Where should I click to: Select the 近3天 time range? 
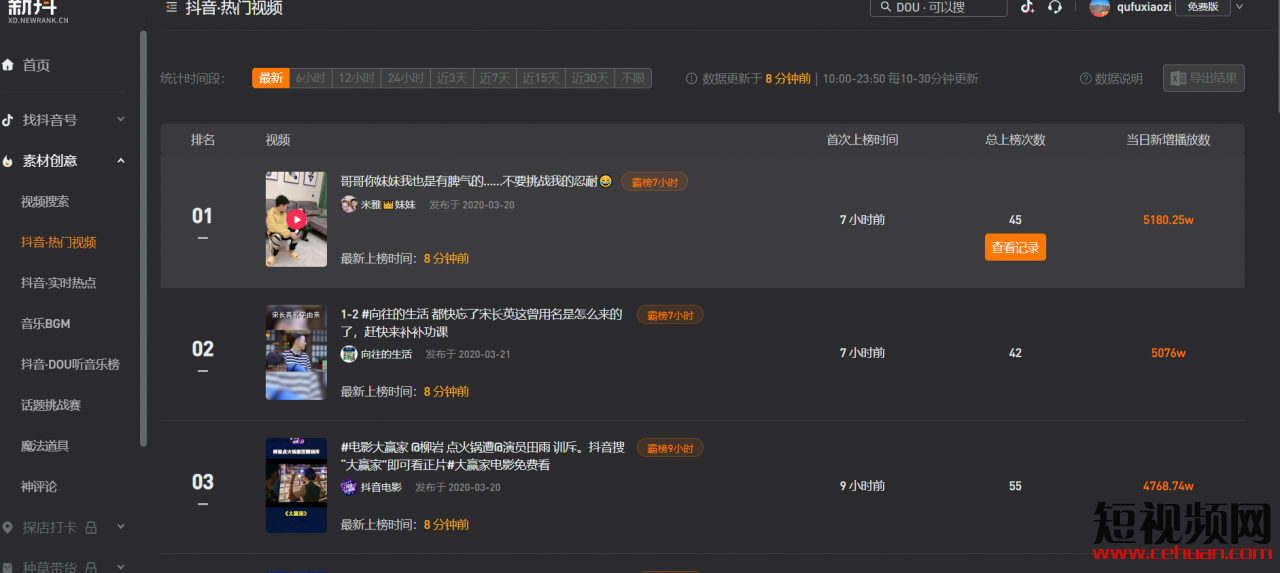(x=451, y=78)
